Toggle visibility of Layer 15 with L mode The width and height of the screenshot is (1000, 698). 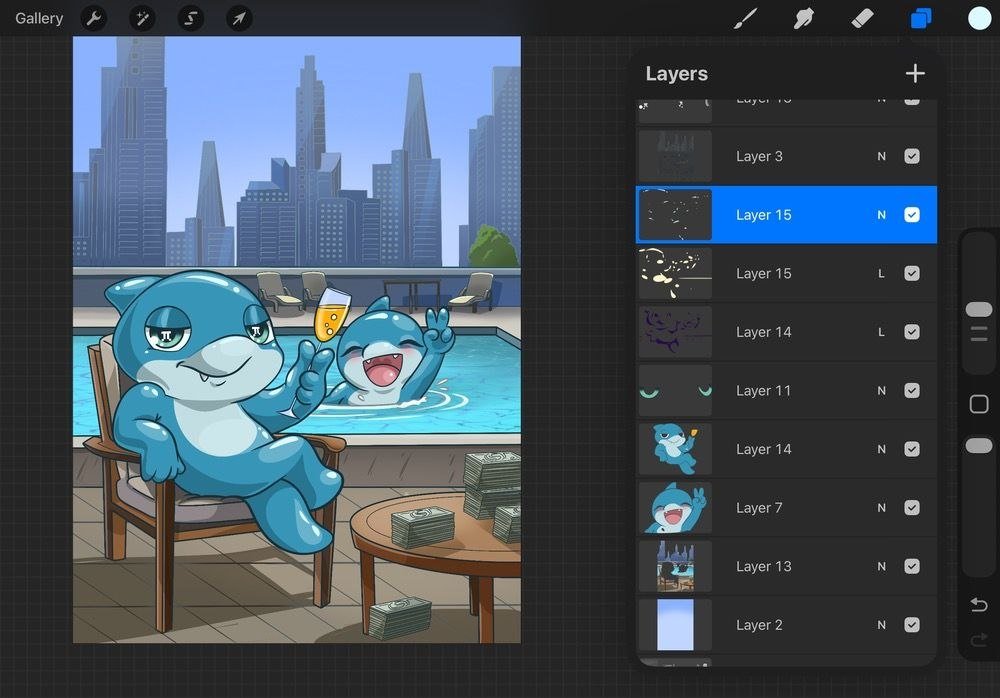[912, 274]
